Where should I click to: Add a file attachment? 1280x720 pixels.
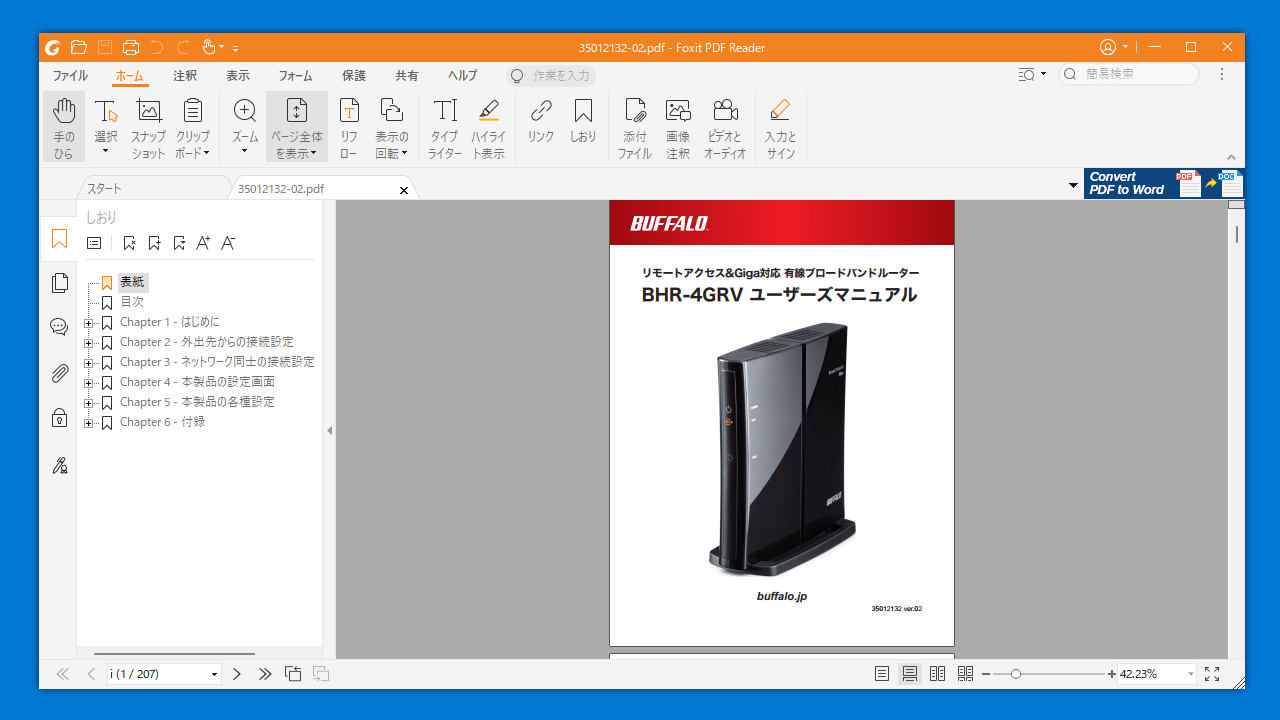(x=634, y=128)
